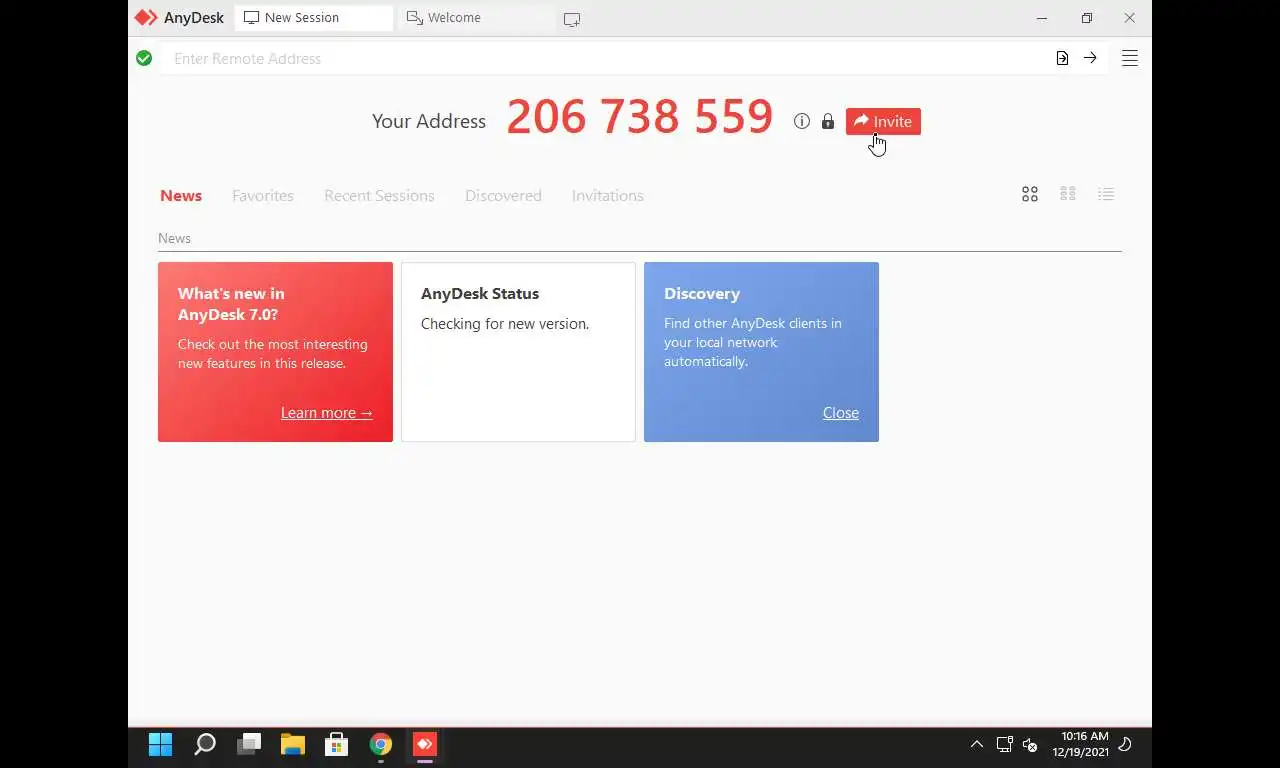Switch to small tiles view
Image resolution: width=1280 pixels, height=768 pixels.
click(1068, 194)
